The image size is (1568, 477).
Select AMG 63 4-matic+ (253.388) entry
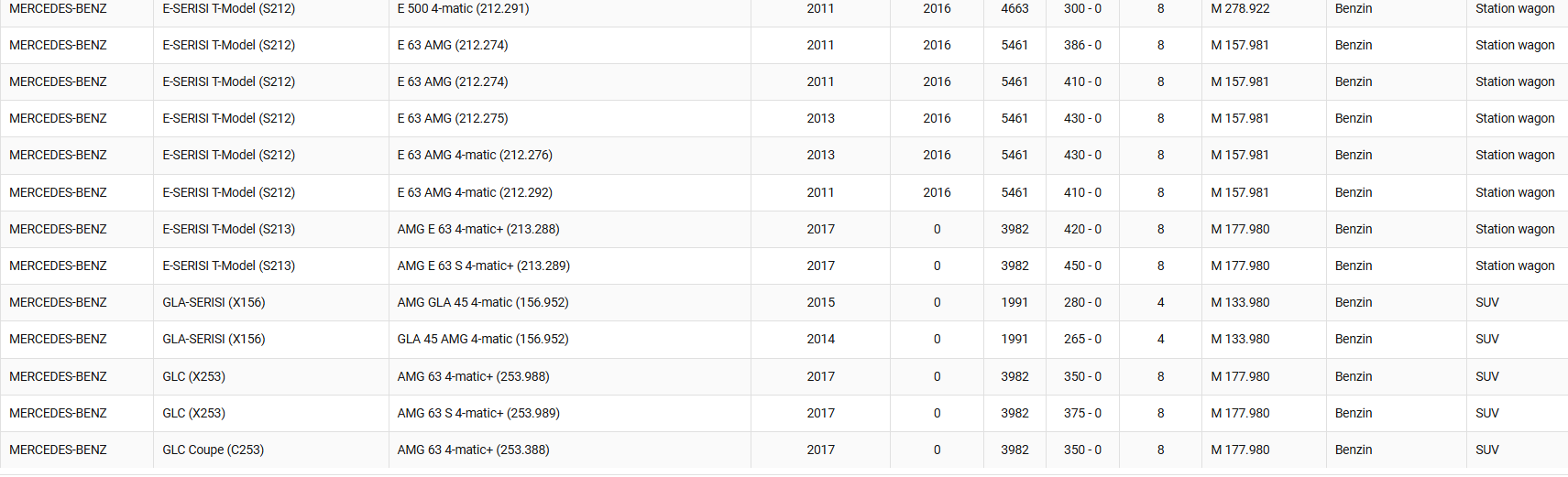pyautogui.click(x=473, y=450)
